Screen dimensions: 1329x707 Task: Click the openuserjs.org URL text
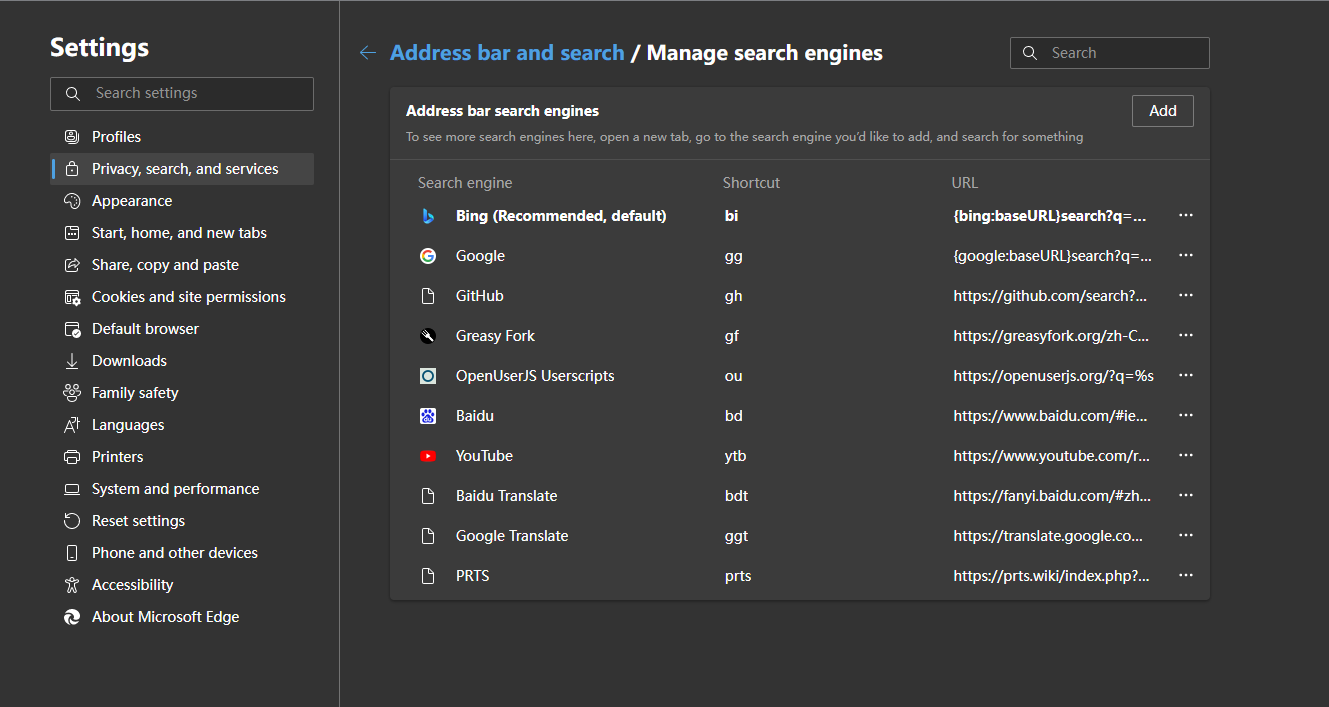1054,376
